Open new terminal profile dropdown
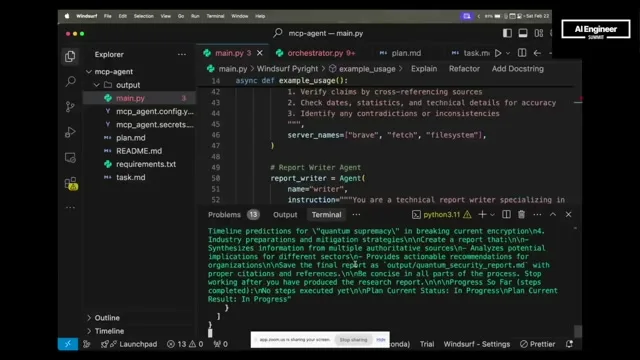Image resolution: width=640 pixels, height=360 pixels. (492, 215)
